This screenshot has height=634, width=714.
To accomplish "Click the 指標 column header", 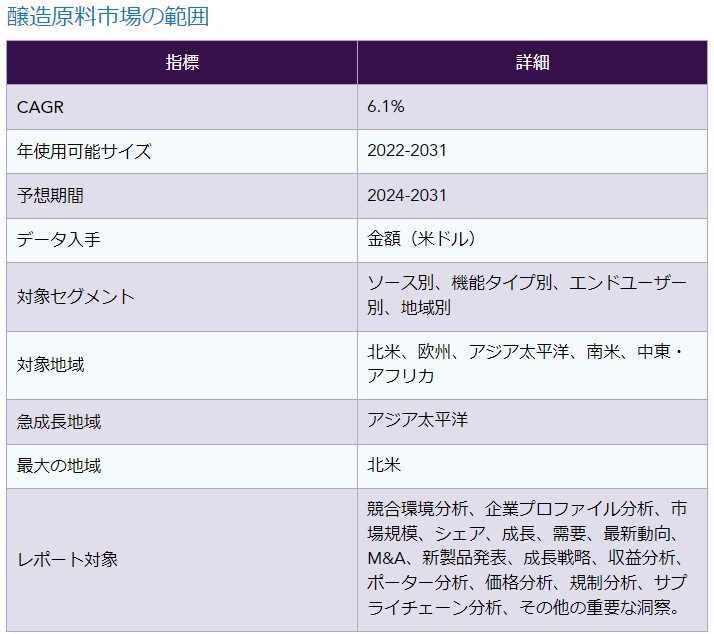I will point(182,62).
